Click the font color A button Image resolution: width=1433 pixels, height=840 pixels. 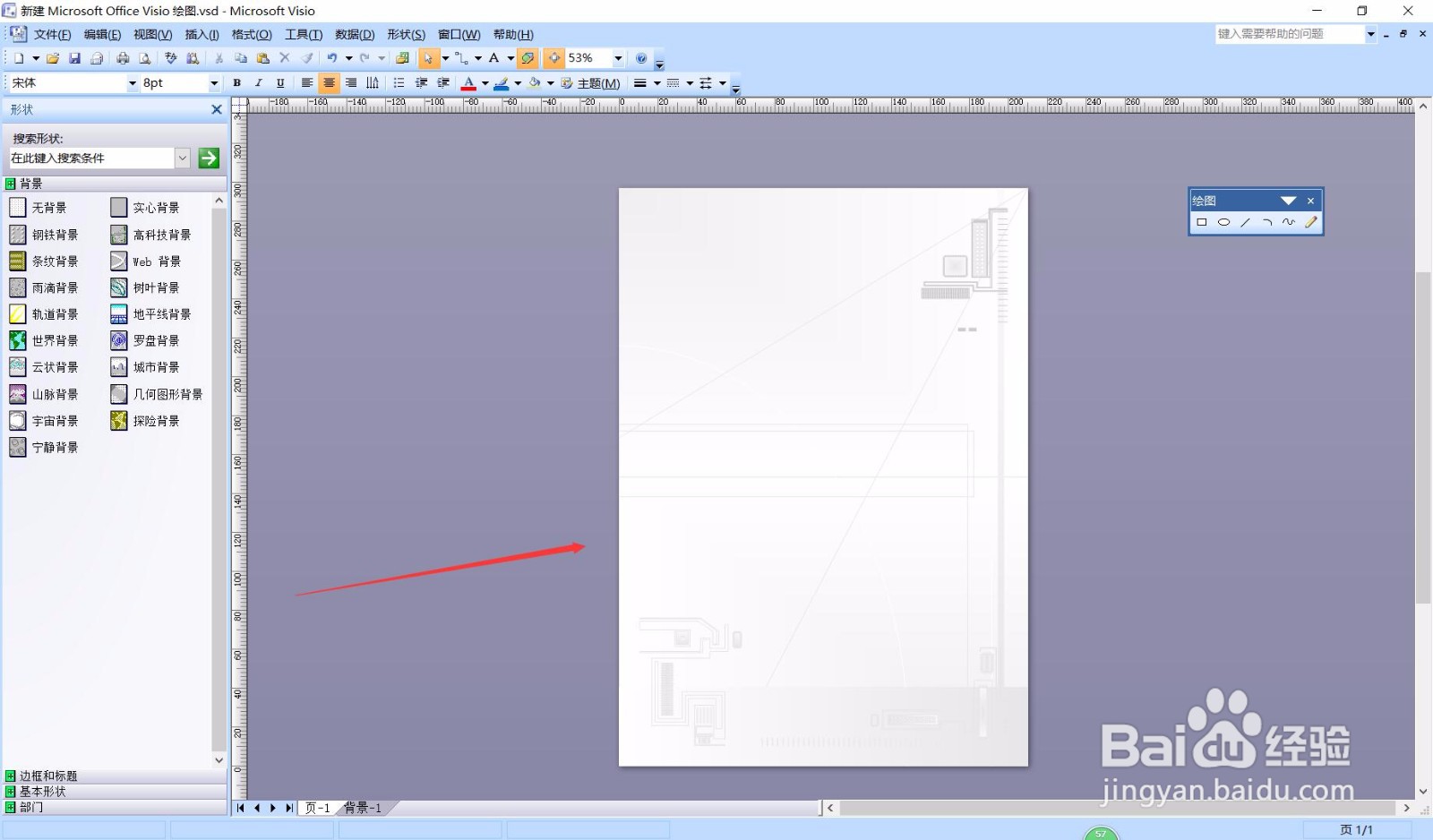[x=468, y=83]
